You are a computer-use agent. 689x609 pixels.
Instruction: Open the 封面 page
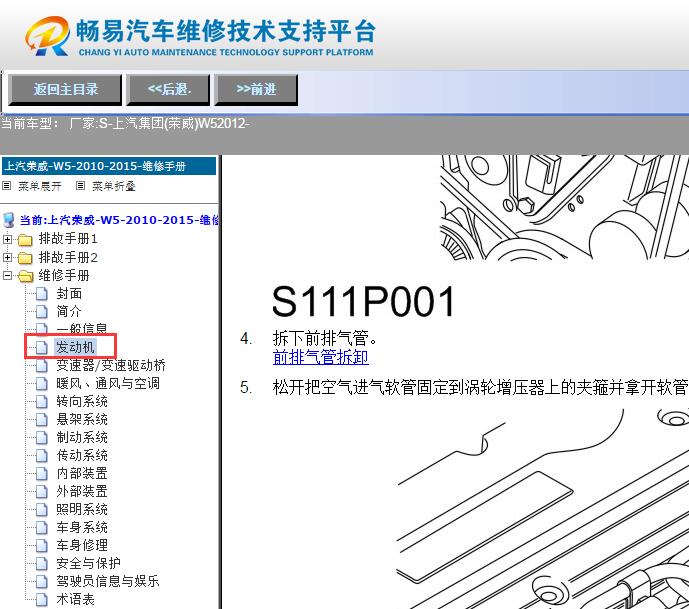69,294
